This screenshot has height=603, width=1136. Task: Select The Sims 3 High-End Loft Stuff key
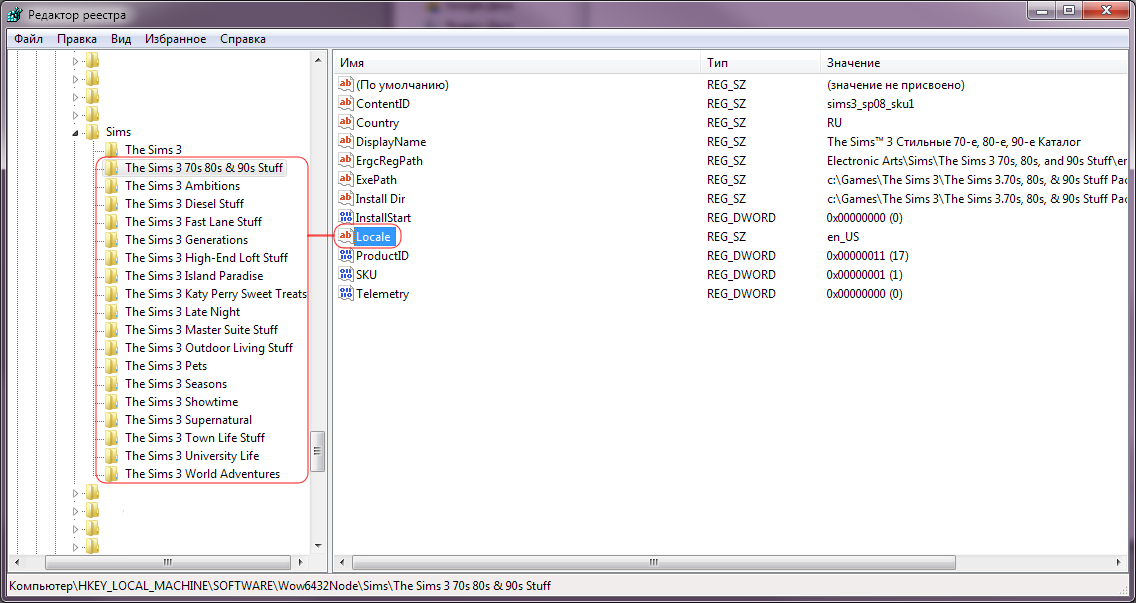pos(206,258)
